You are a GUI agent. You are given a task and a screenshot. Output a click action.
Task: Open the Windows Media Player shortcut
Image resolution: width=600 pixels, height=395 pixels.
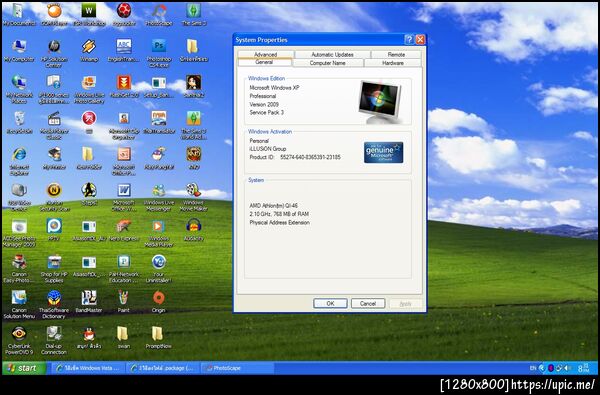pos(158,233)
